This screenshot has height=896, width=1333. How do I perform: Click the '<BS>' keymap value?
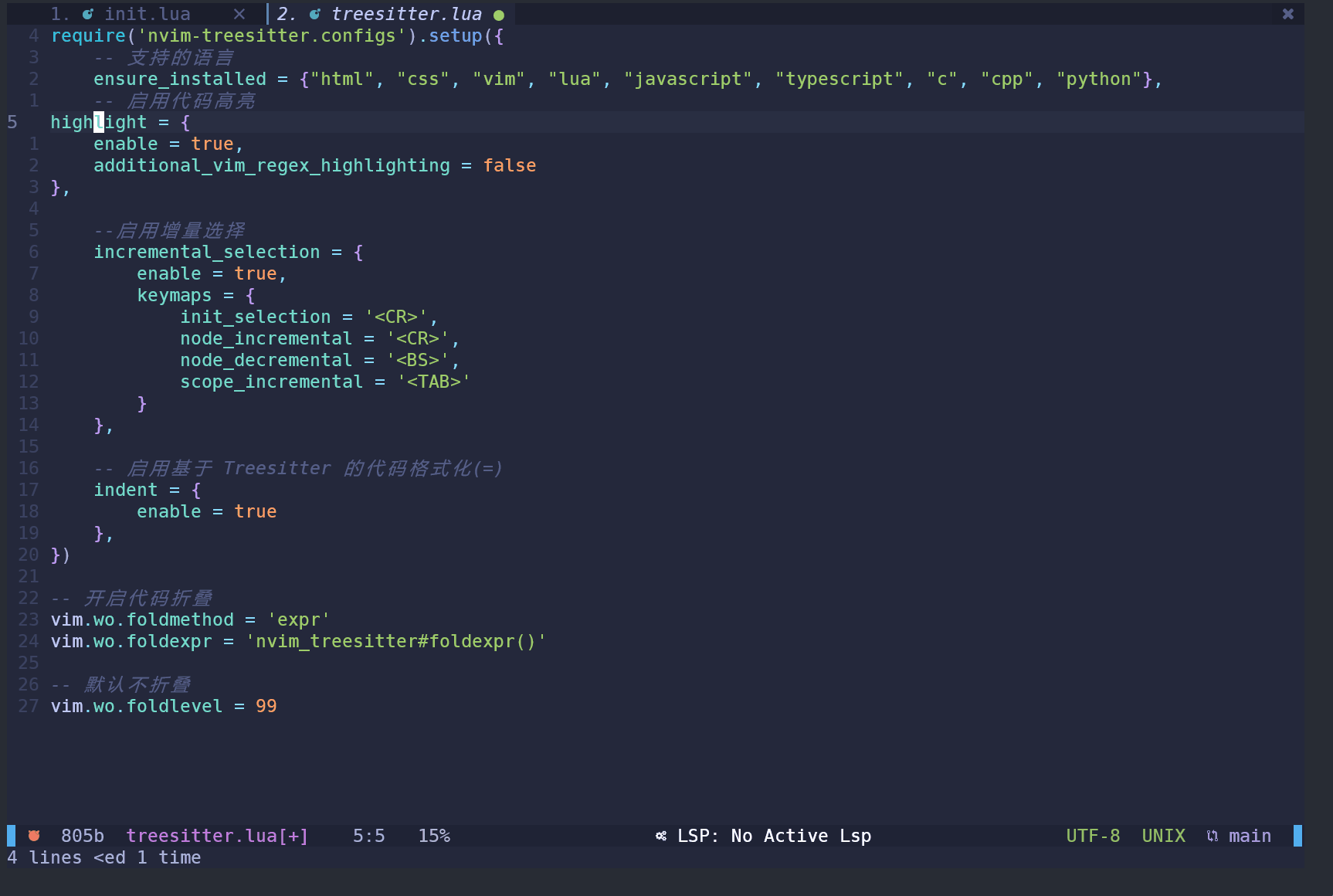click(x=418, y=360)
